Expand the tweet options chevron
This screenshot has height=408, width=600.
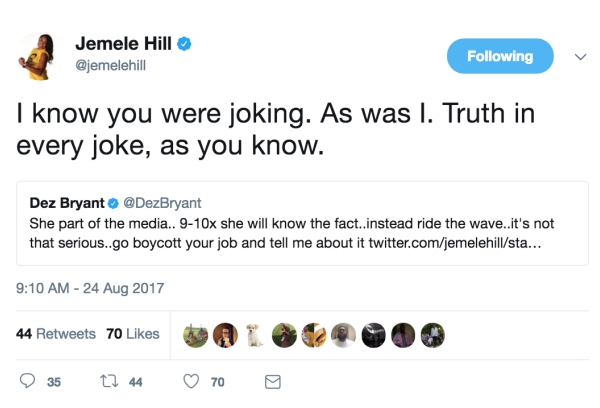579,57
